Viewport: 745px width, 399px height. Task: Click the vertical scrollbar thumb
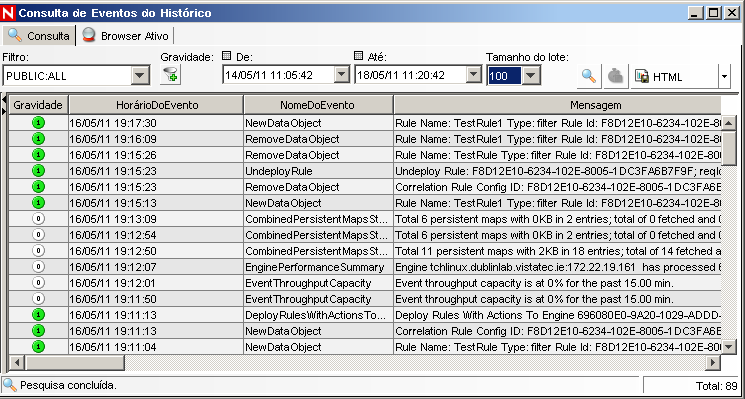(729, 147)
